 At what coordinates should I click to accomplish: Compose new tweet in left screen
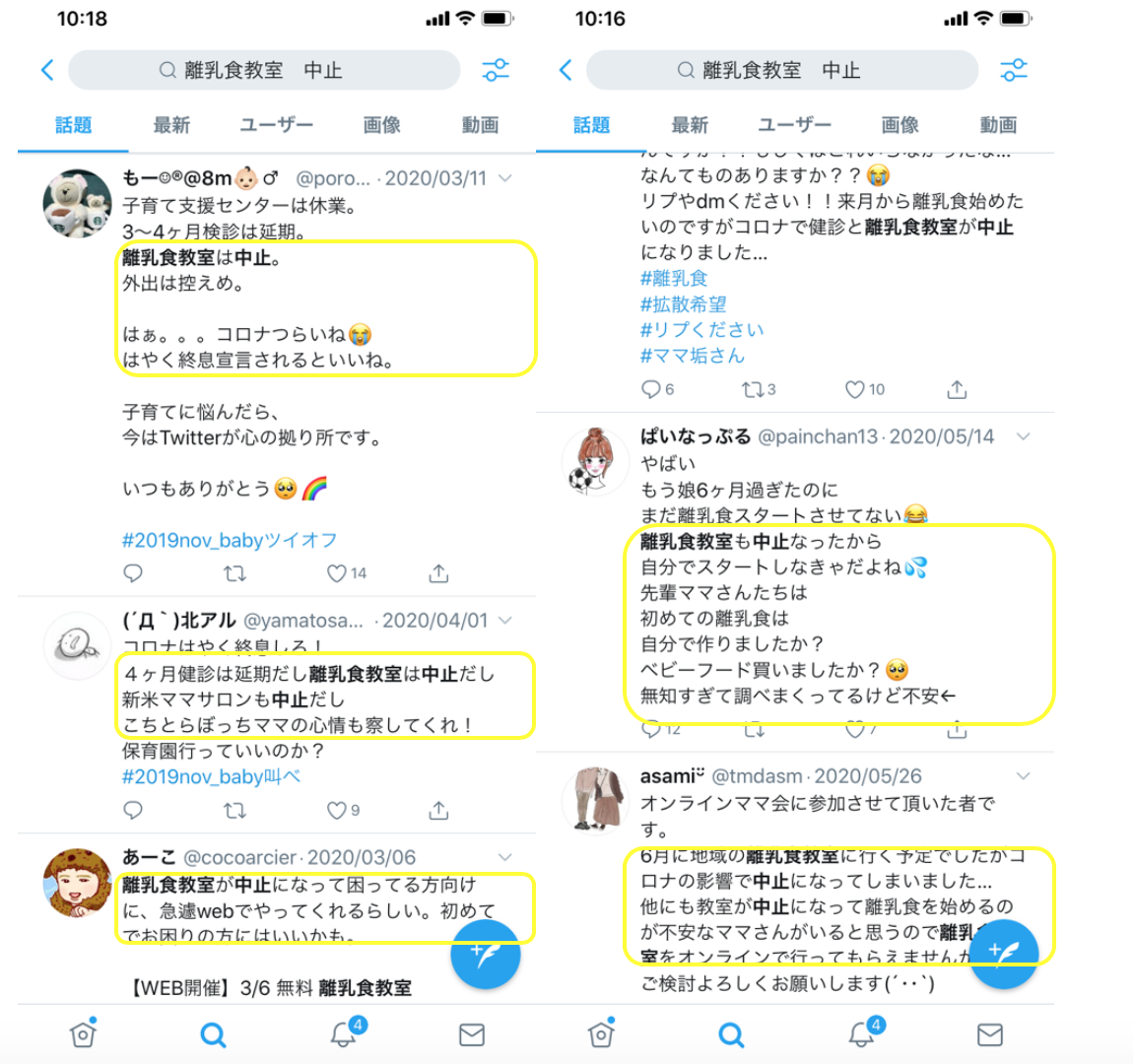tap(486, 955)
